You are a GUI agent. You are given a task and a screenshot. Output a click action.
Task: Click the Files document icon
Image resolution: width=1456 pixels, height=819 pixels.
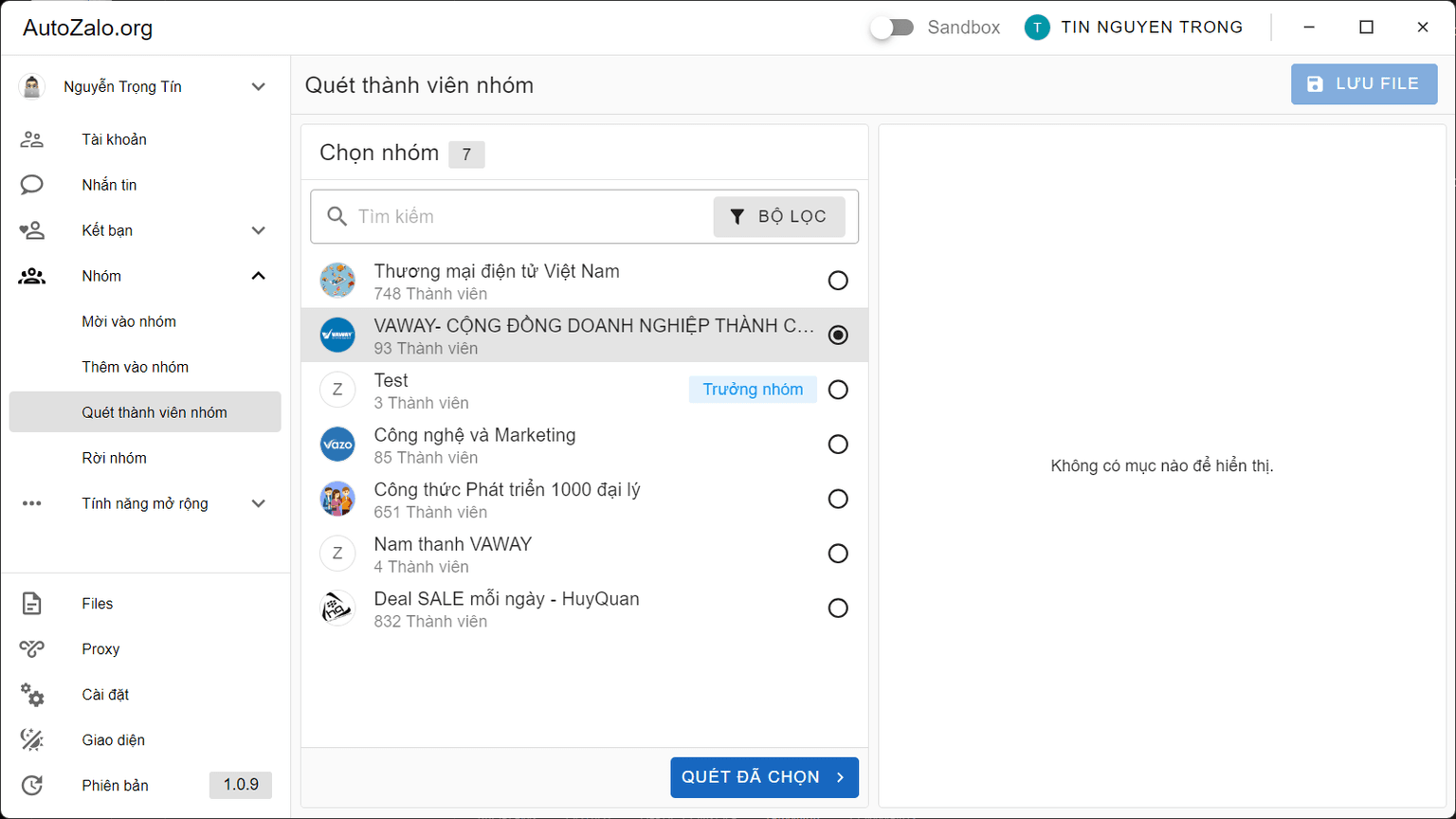(32, 604)
